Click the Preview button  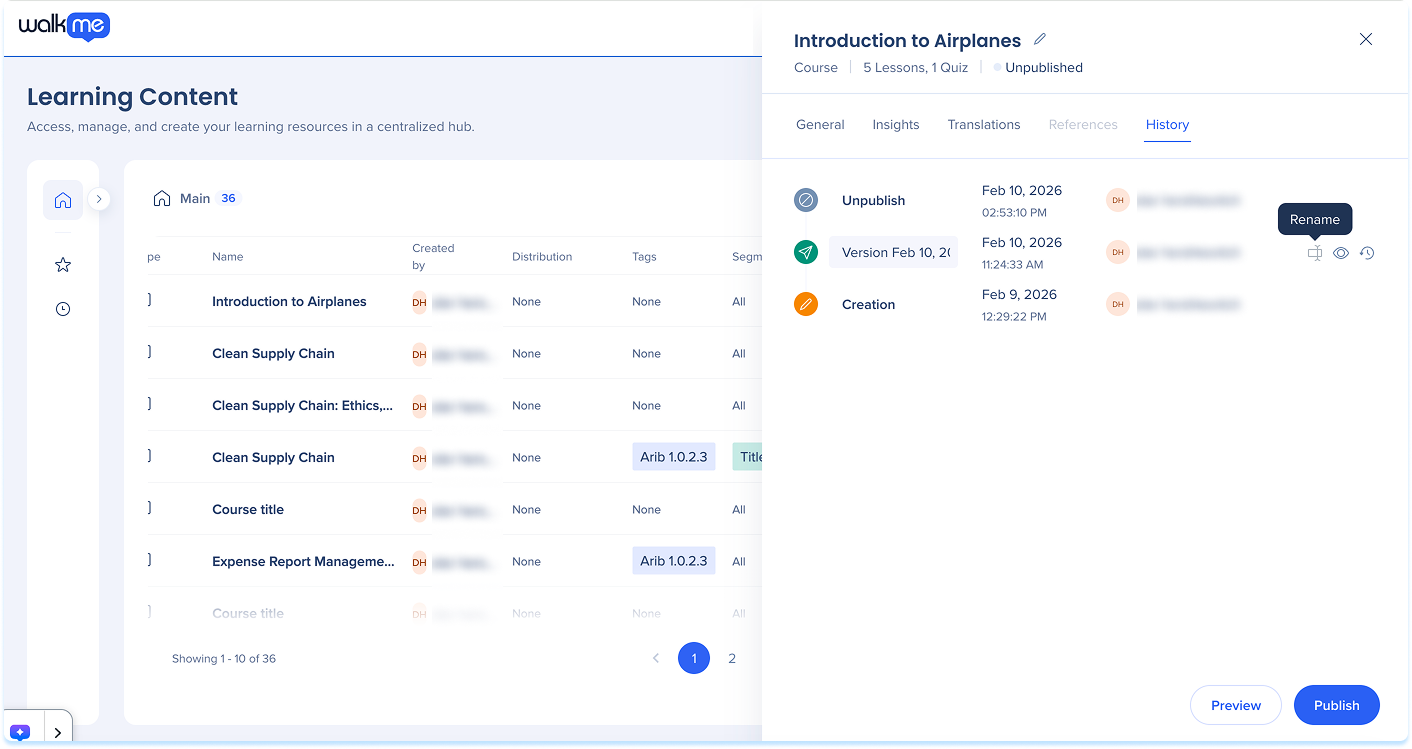pyautogui.click(x=1235, y=705)
